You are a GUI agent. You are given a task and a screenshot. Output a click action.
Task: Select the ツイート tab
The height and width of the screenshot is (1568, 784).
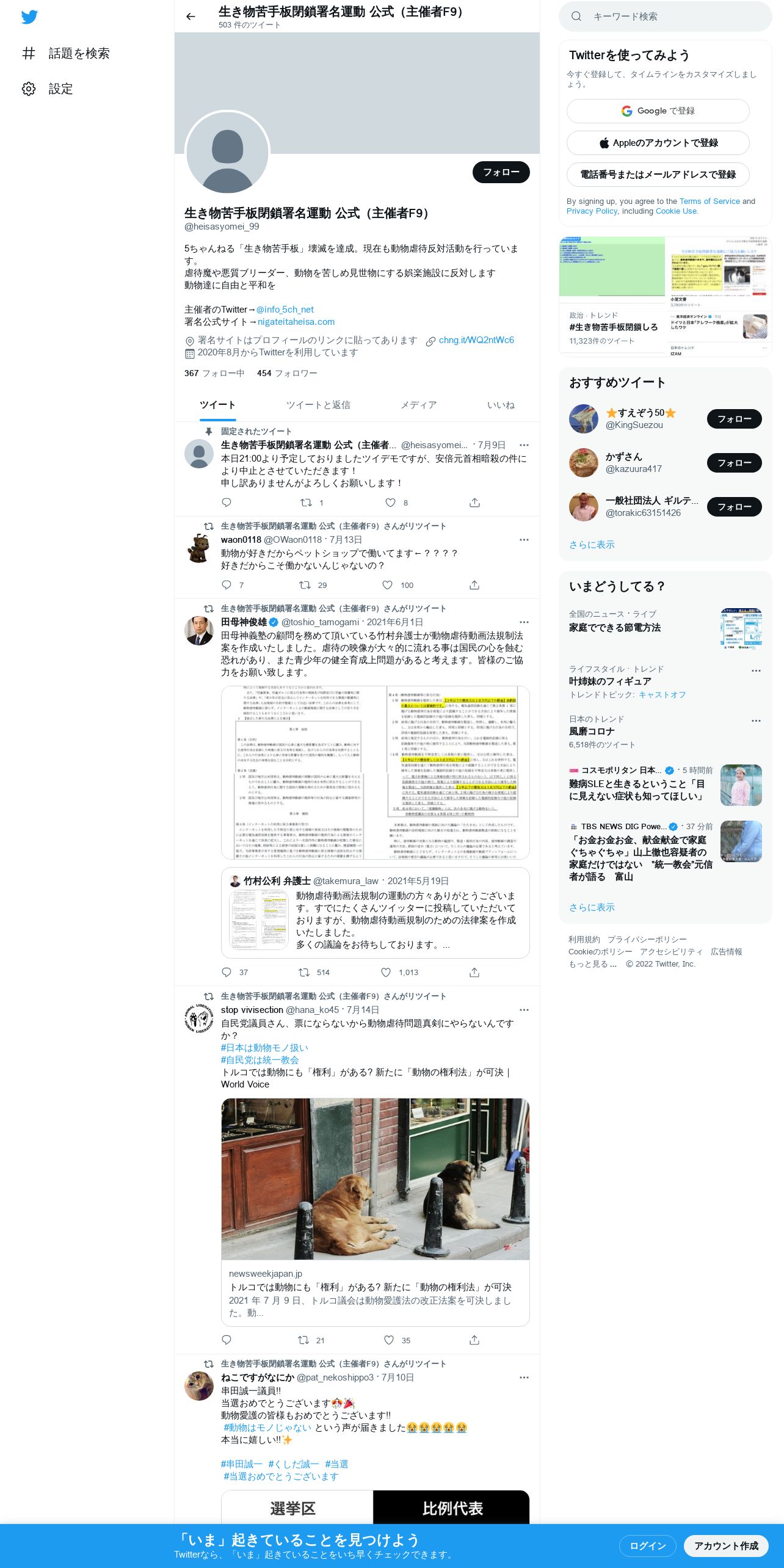click(217, 405)
